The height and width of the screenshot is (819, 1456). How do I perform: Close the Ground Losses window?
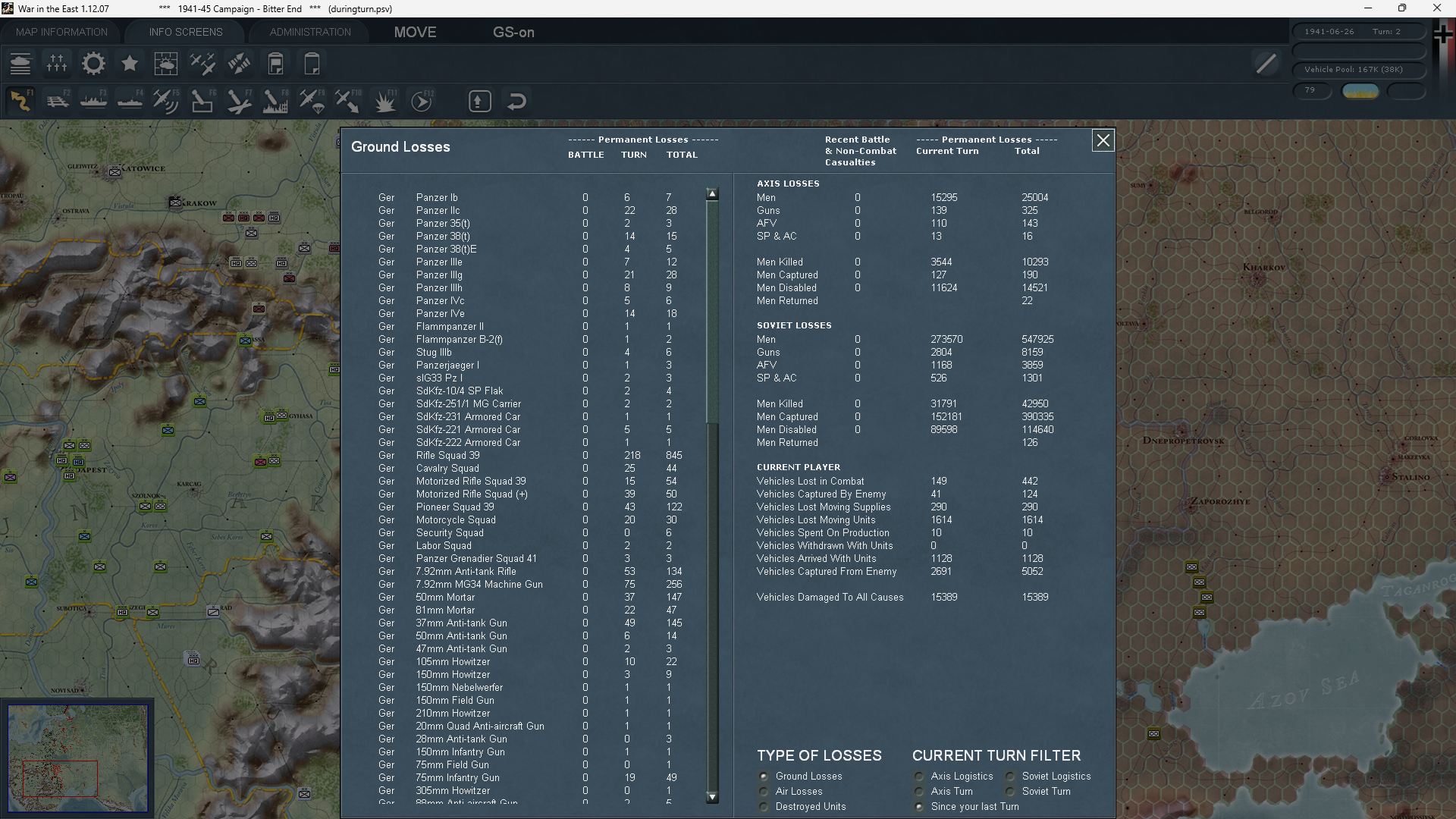1103,140
